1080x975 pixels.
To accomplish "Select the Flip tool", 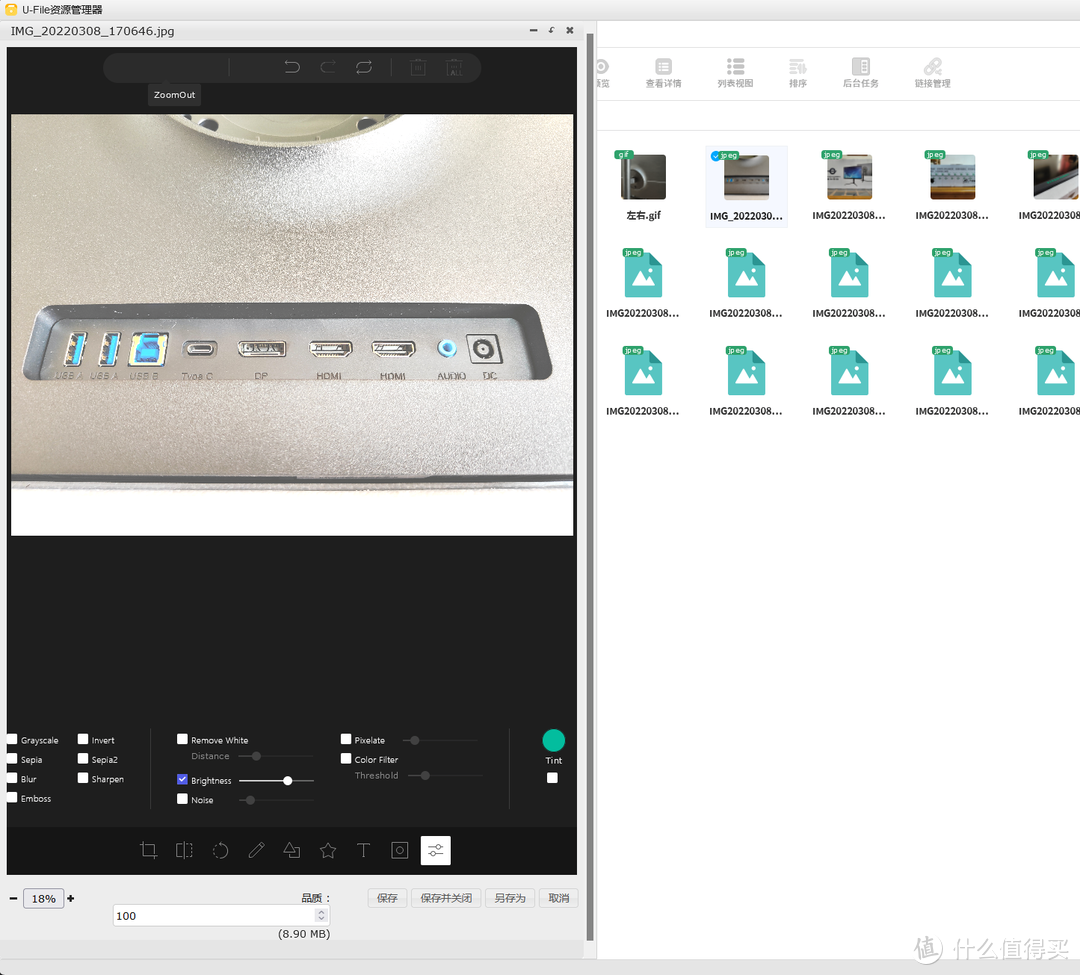I will click(185, 850).
